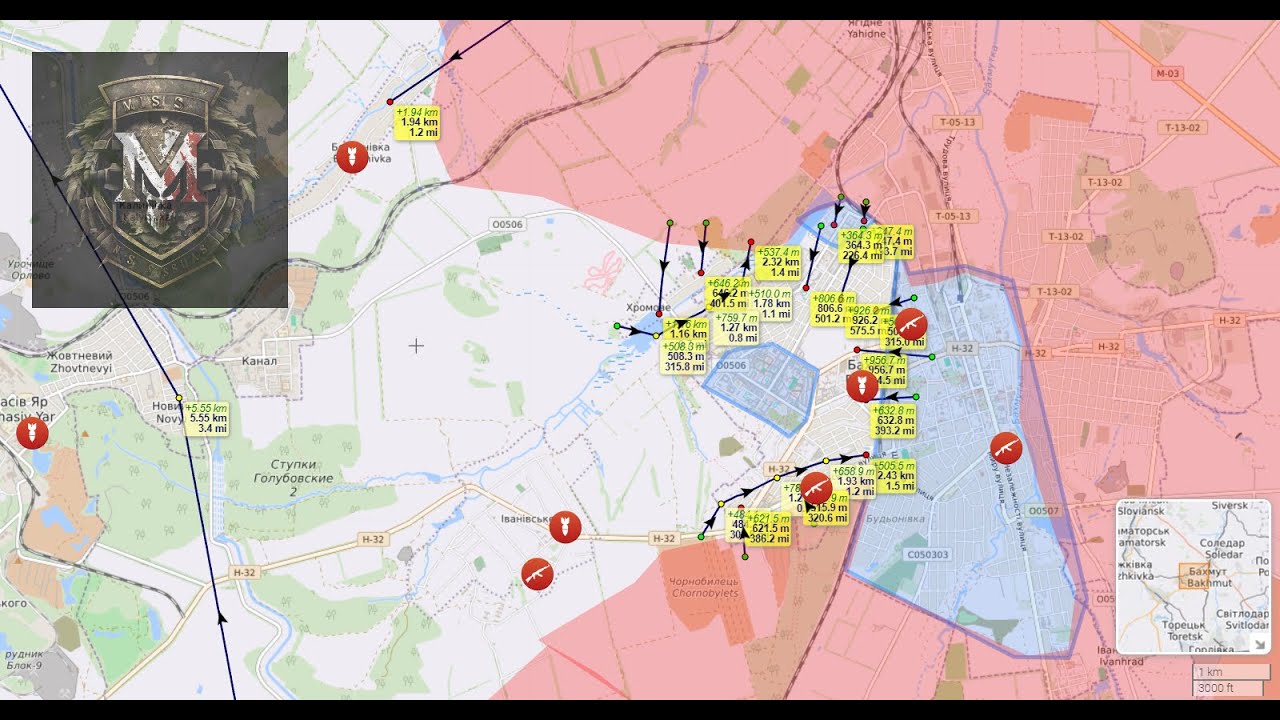Open the bomb marker beside Іванівське label
This screenshot has height=720, width=1280.
pos(565,527)
